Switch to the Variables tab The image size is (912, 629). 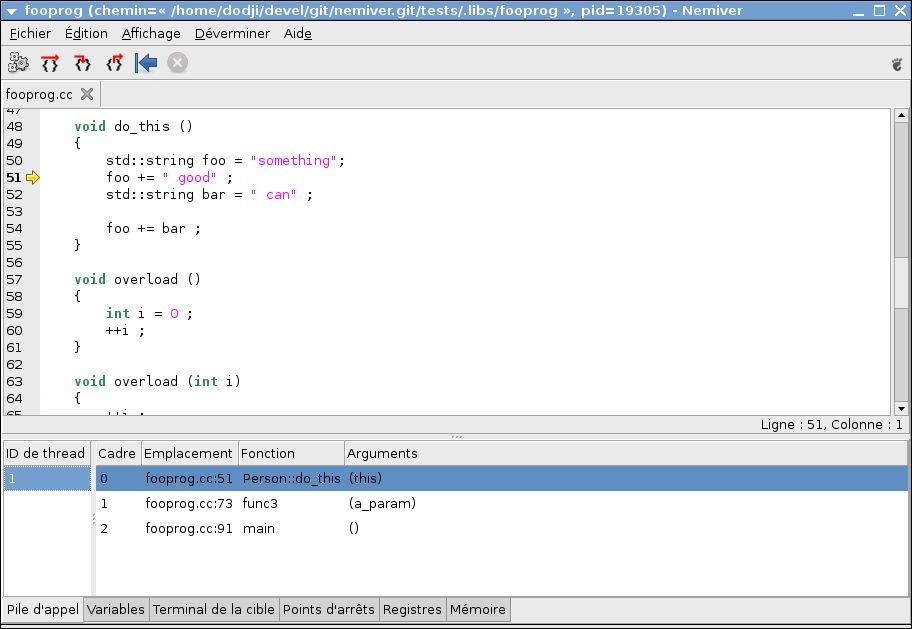(116, 609)
